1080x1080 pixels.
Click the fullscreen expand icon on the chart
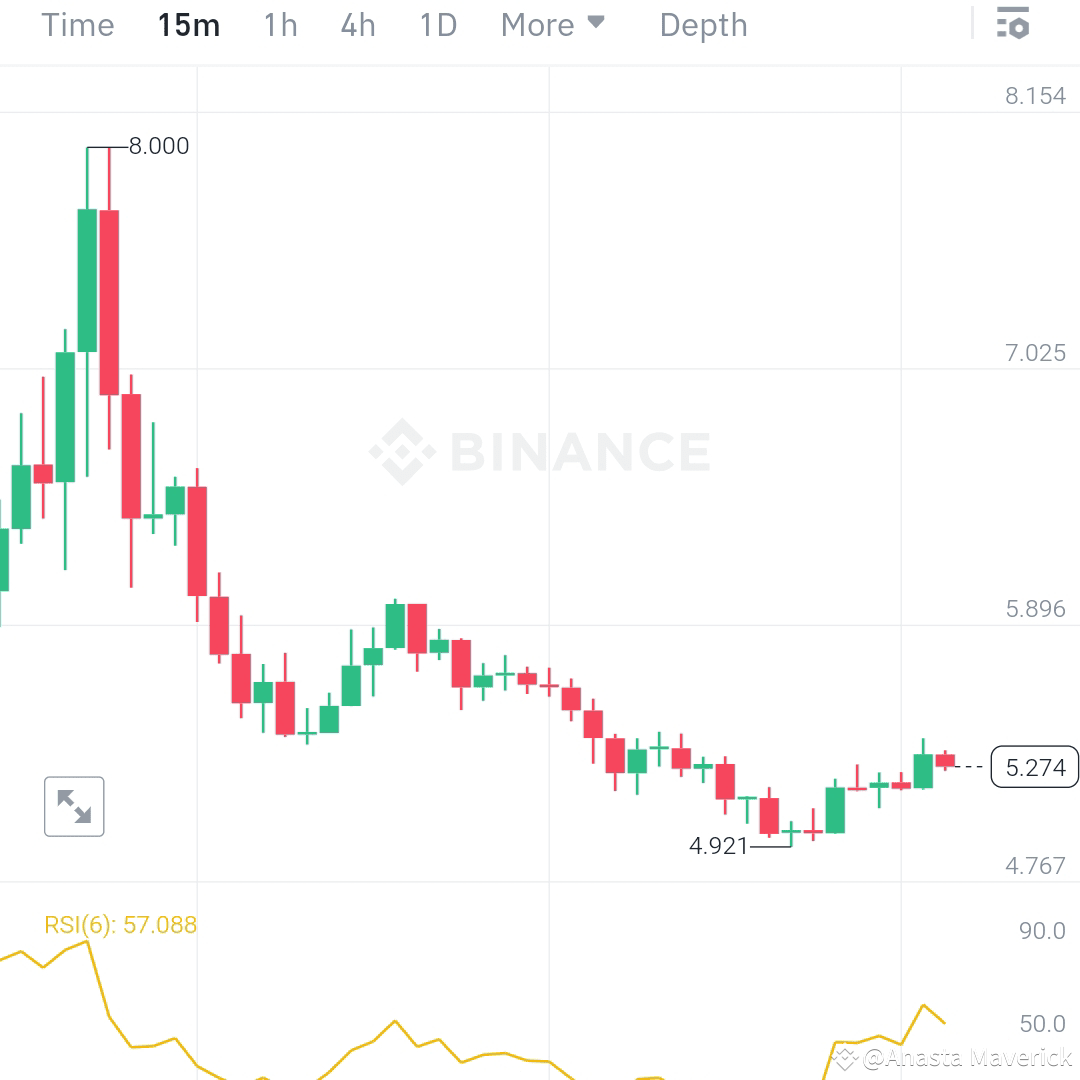tap(74, 806)
